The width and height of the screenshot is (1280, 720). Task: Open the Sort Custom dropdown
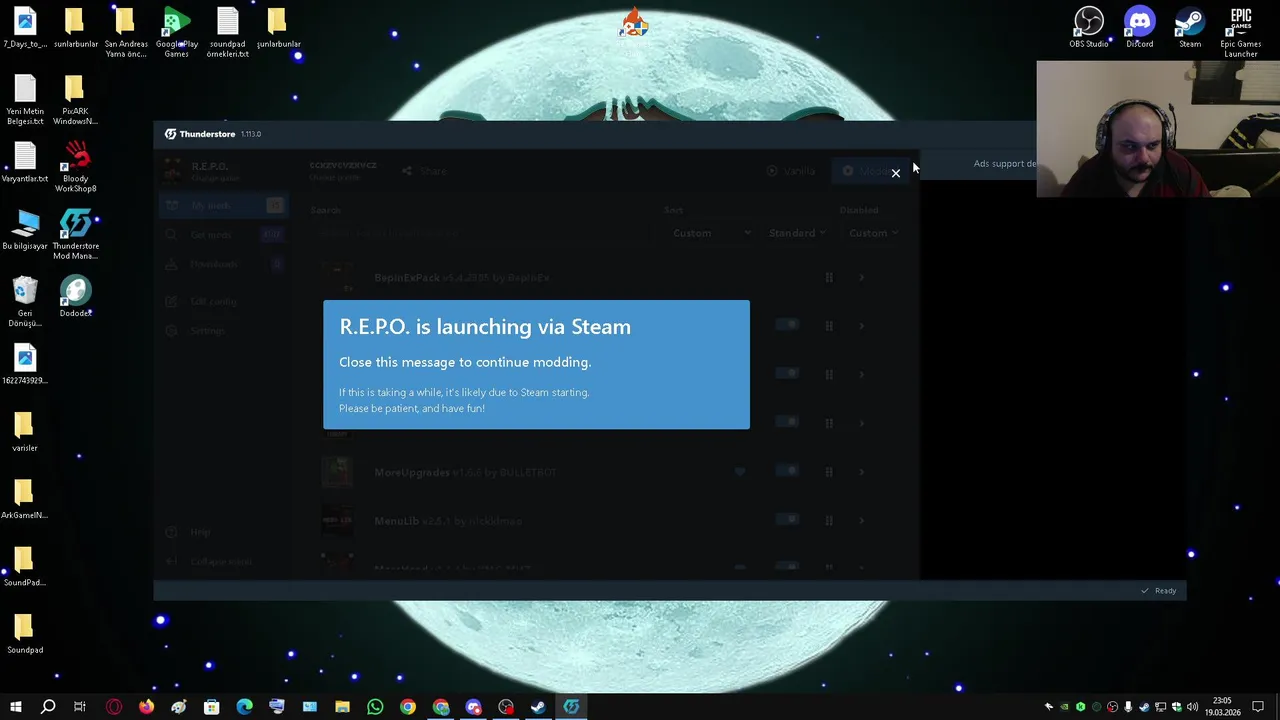pos(711,233)
